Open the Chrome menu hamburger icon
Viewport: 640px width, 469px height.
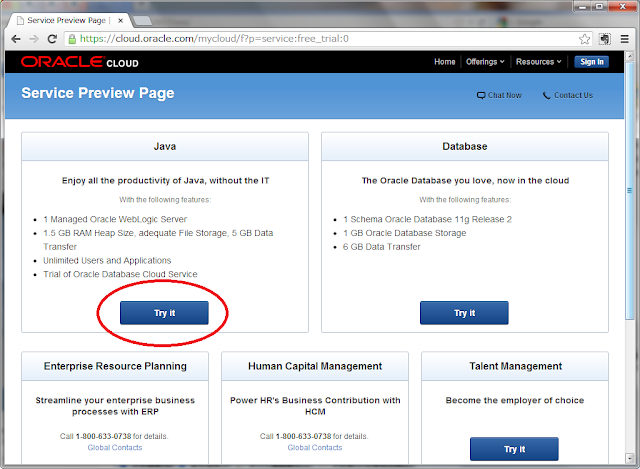click(x=624, y=39)
